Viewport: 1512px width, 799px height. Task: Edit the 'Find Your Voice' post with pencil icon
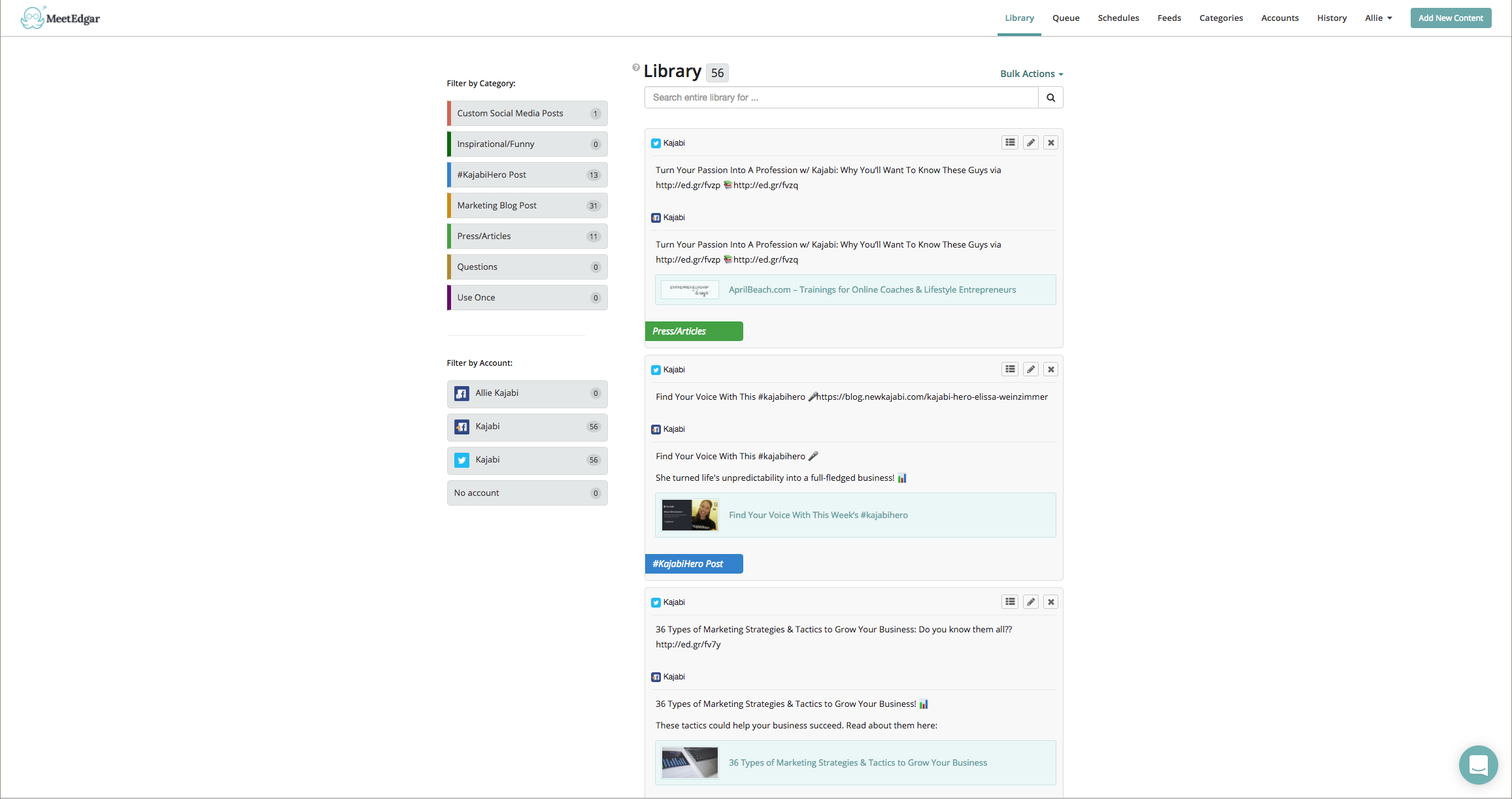click(x=1031, y=369)
